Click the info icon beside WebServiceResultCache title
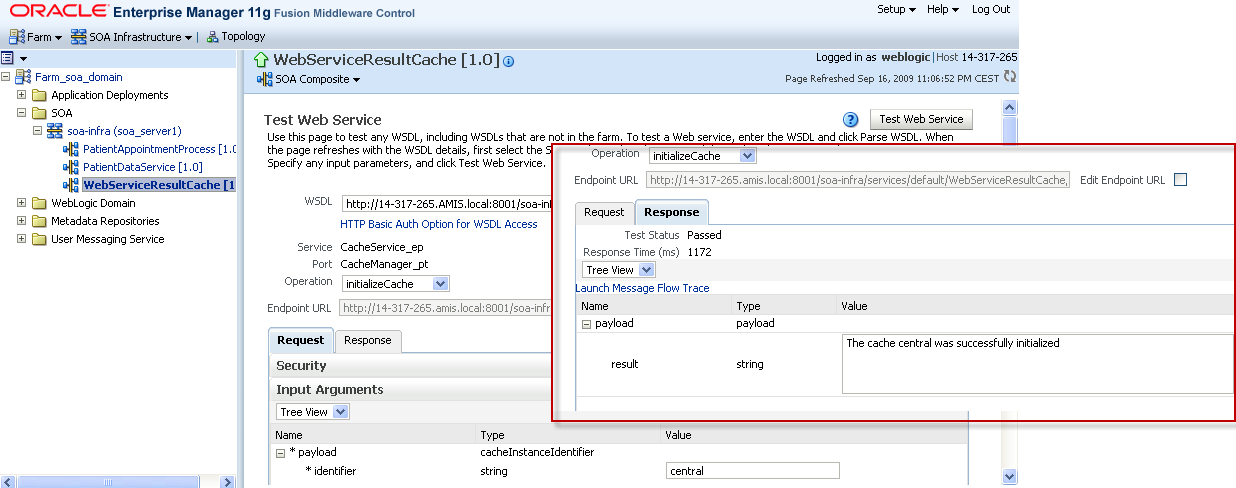The height and width of the screenshot is (488, 1236). 509,61
